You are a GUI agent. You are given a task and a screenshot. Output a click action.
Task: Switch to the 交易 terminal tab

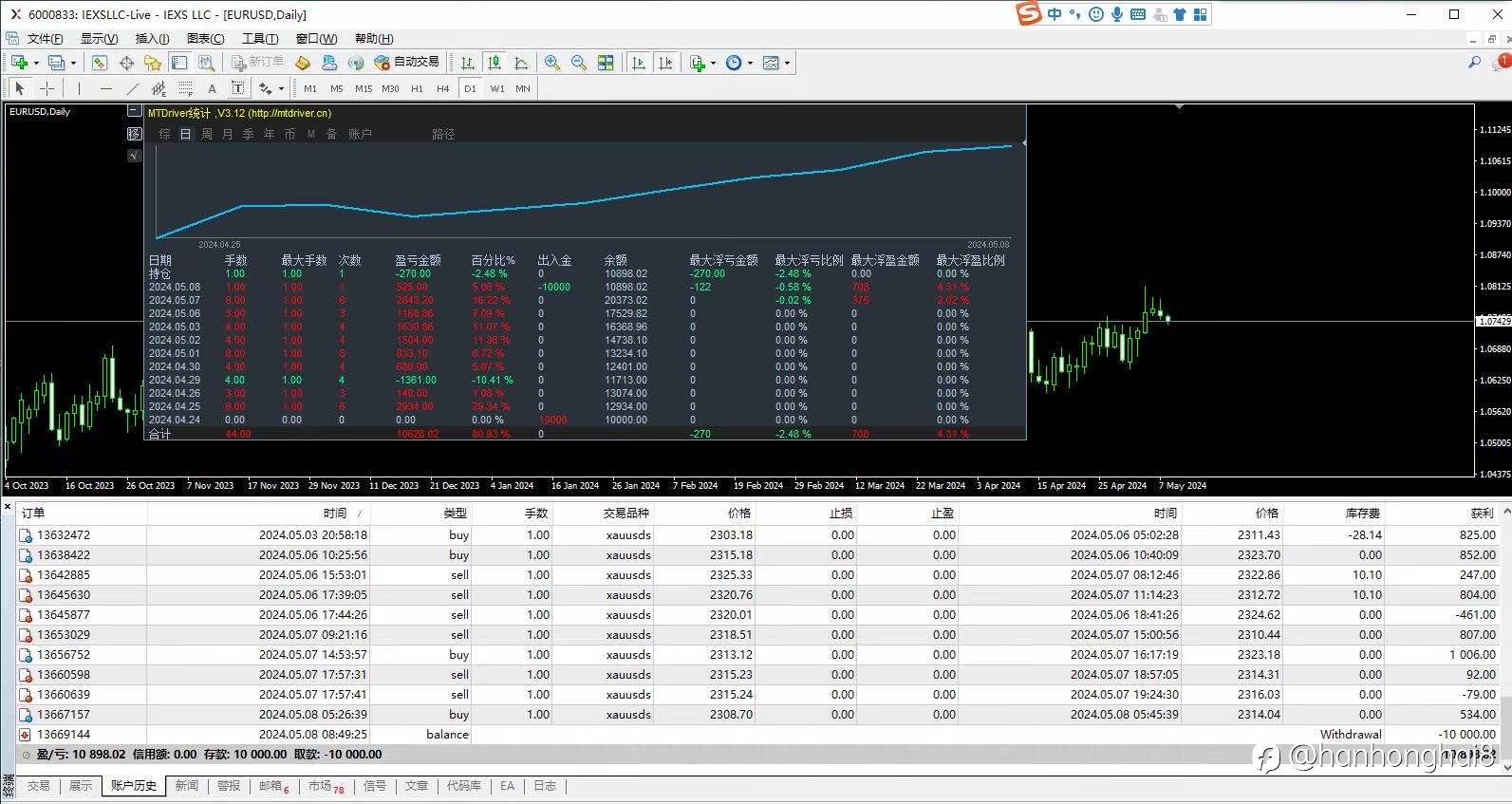(x=38, y=786)
